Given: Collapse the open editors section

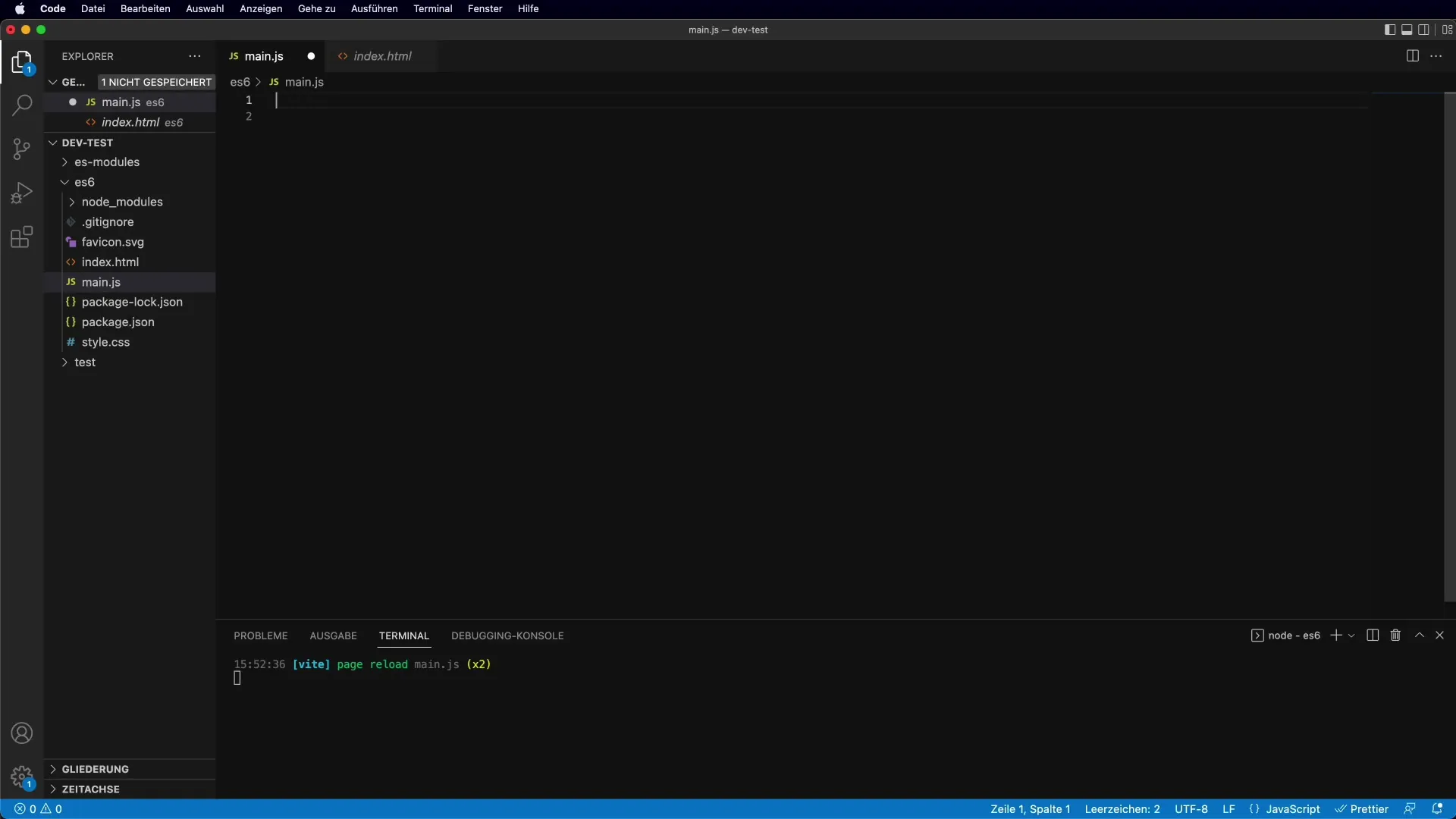Looking at the screenshot, I should pyautogui.click(x=53, y=82).
